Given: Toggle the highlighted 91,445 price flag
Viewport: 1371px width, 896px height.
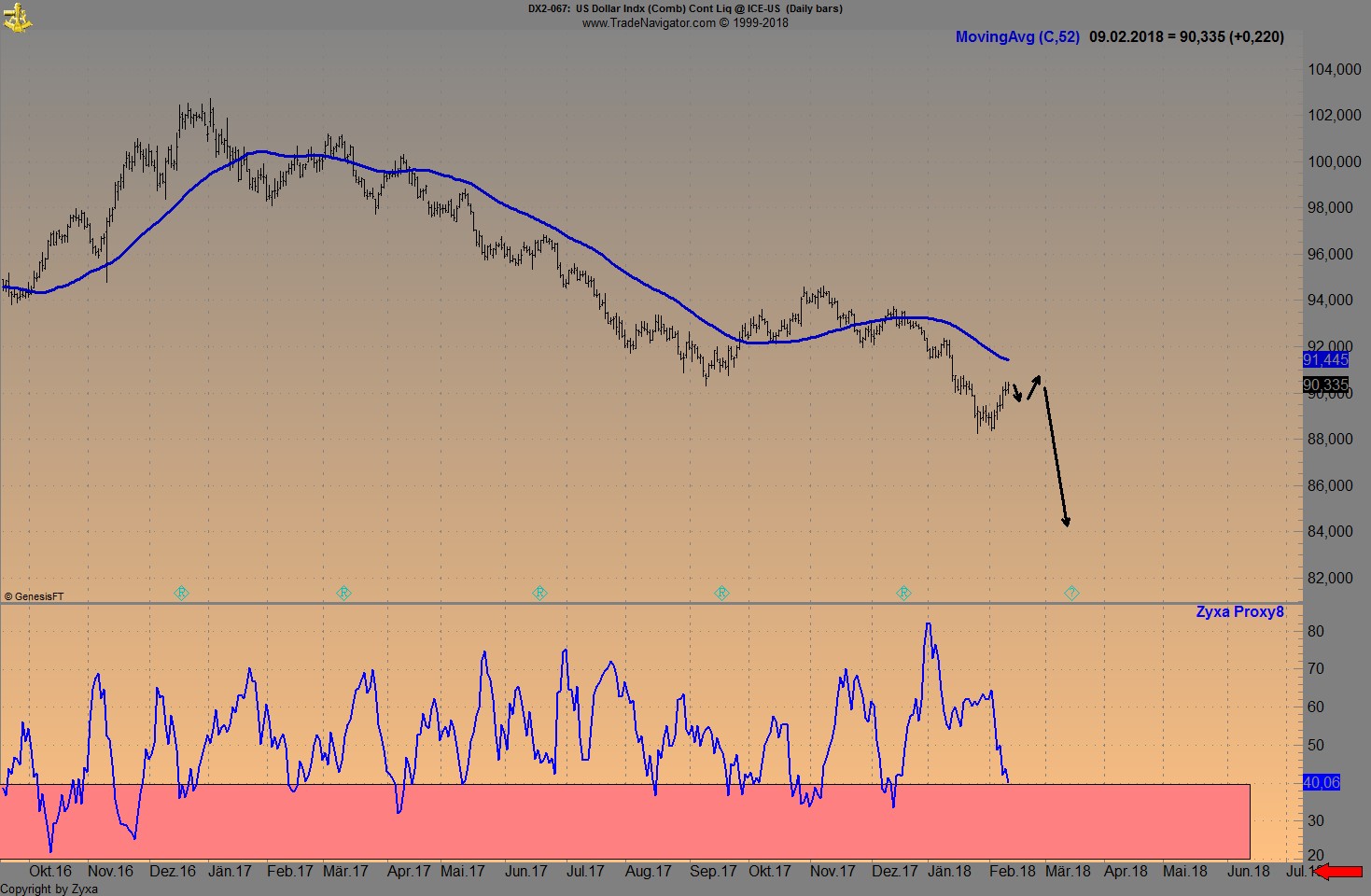Looking at the screenshot, I should [1325, 359].
